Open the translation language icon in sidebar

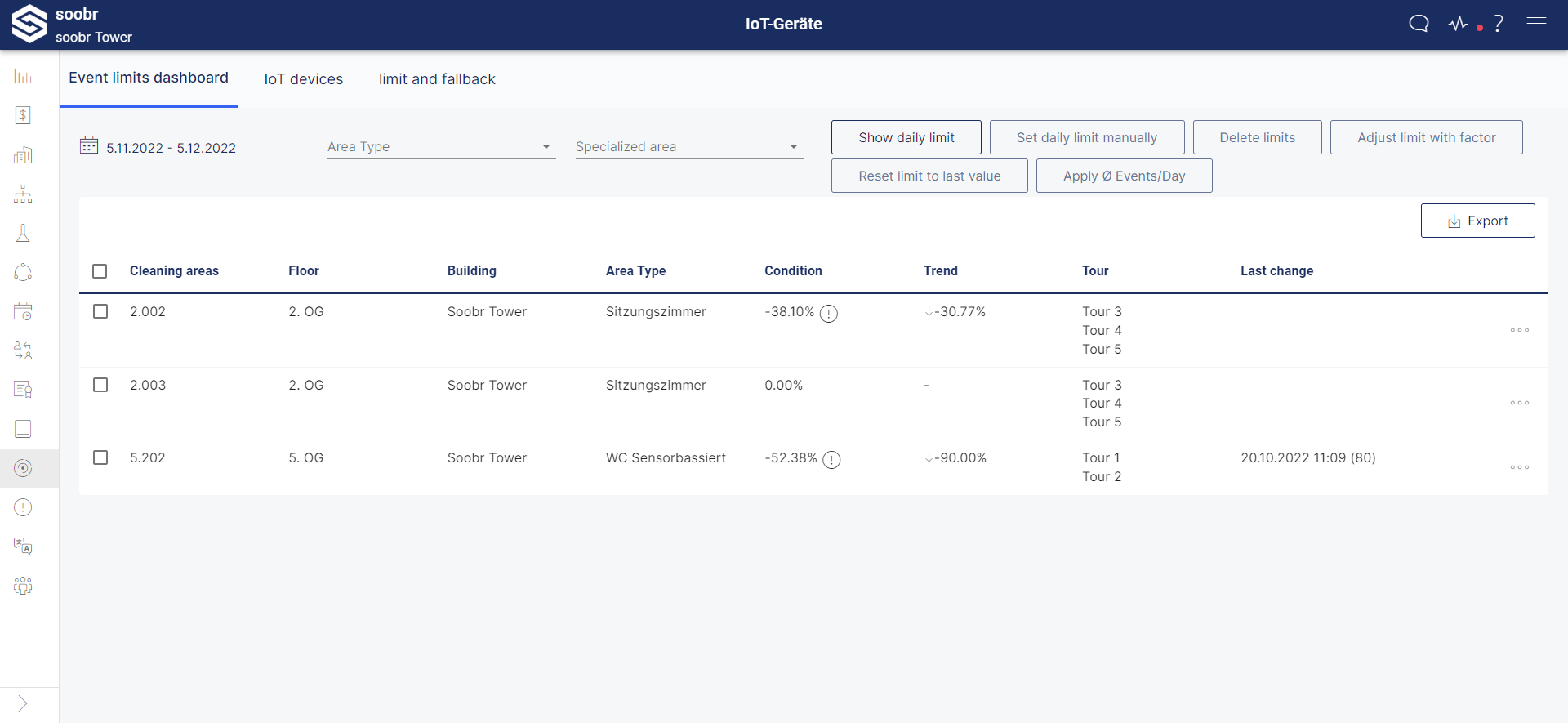pyautogui.click(x=23, y=547)
